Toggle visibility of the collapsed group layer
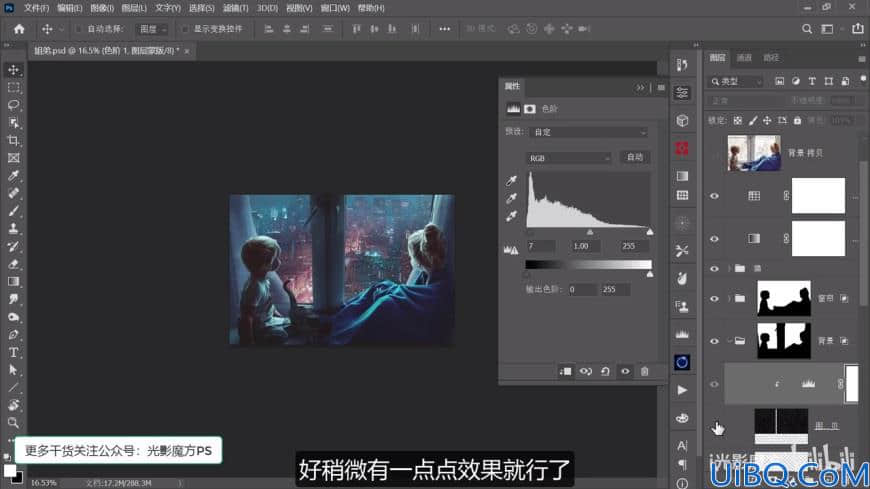Viewport: 870px width, 489px height. click(x=715, y=269)
